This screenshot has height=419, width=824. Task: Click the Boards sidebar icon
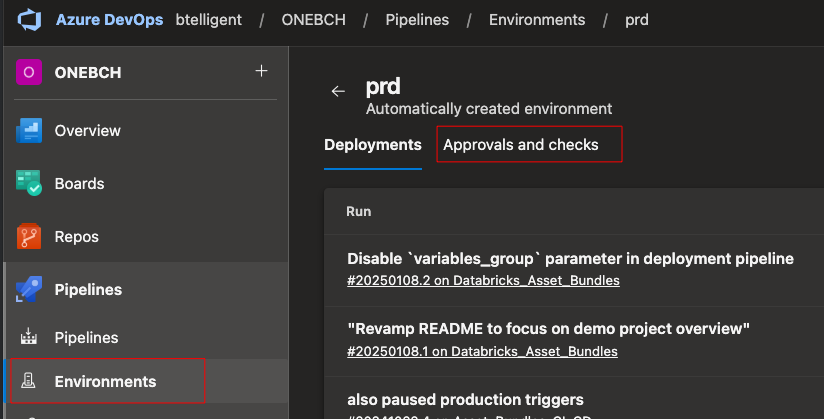[x=28, y=184]
